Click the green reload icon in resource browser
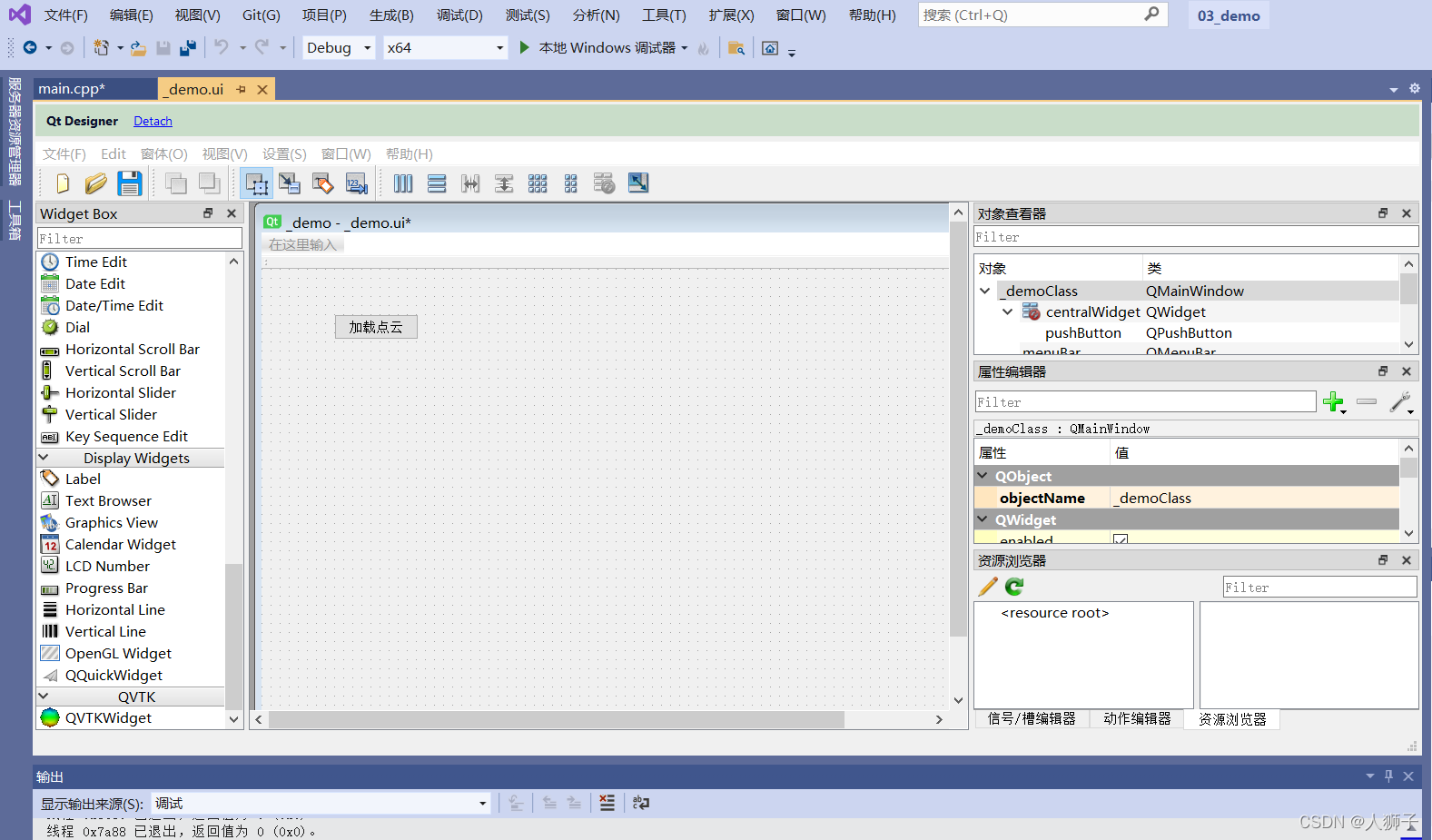This screenshot has width=1432, height=840. [x=1014, y=588]
